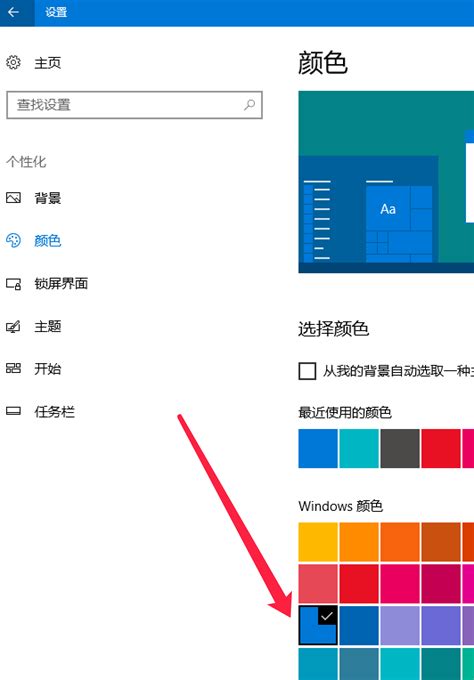
Task: Click the 最近使用的颜色 label
Action: [345, 412]
